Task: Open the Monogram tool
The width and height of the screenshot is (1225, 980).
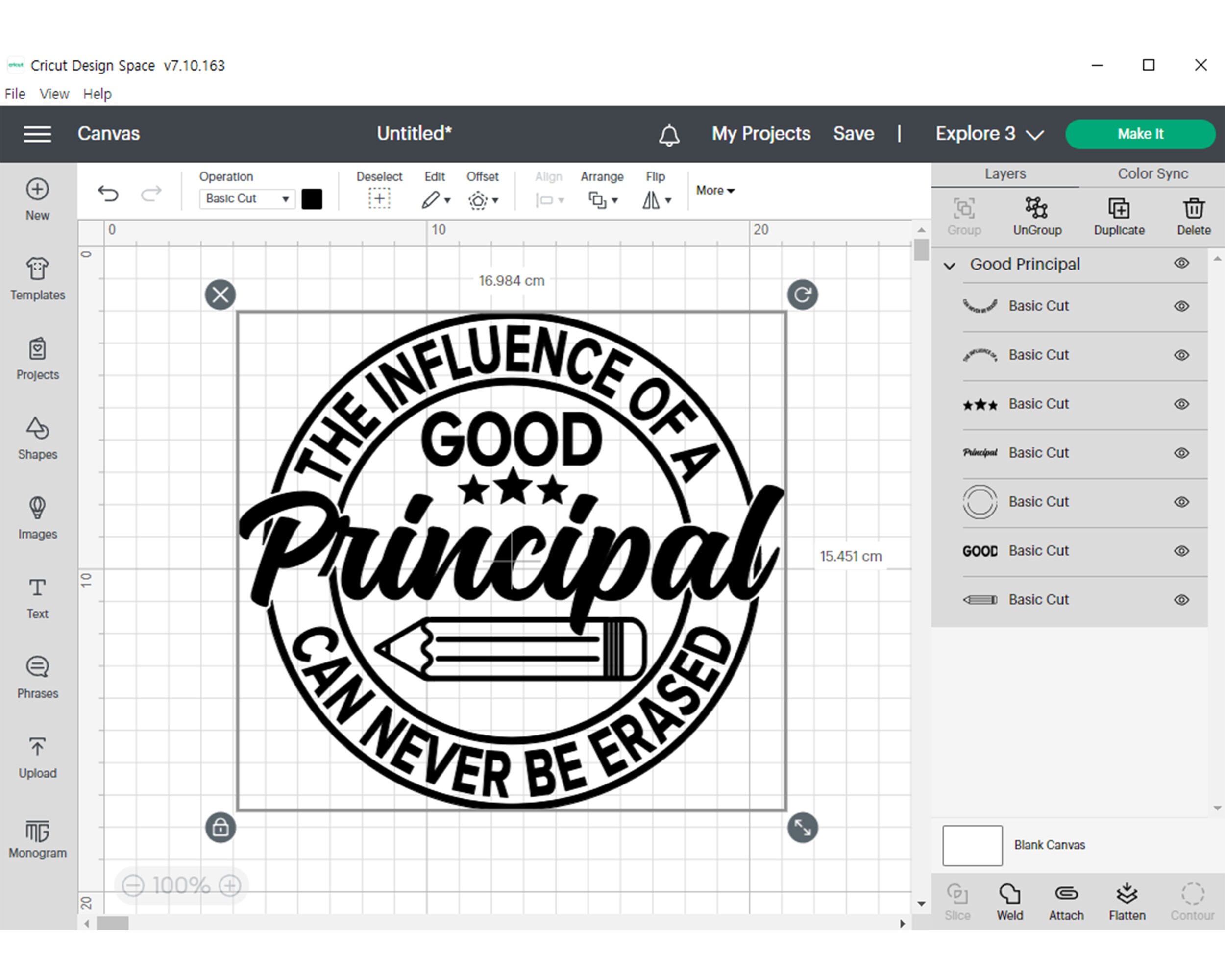Action: pos(38,838)
